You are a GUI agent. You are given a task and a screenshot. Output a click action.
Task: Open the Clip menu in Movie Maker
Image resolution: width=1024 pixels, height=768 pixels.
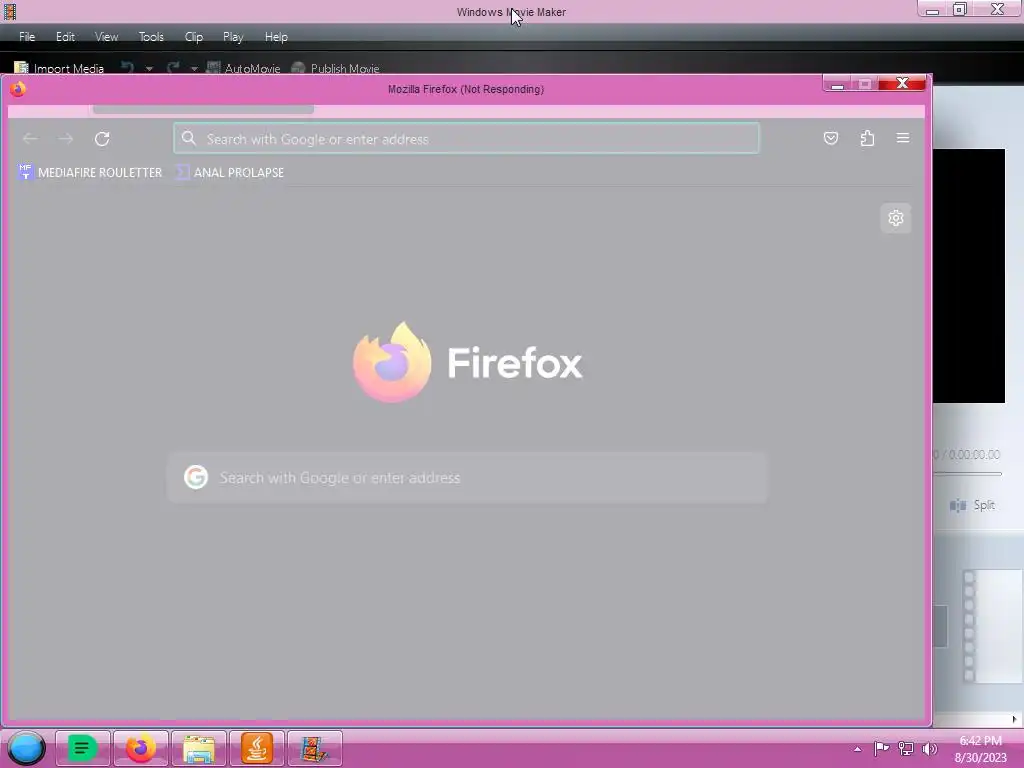click(193, 37)
